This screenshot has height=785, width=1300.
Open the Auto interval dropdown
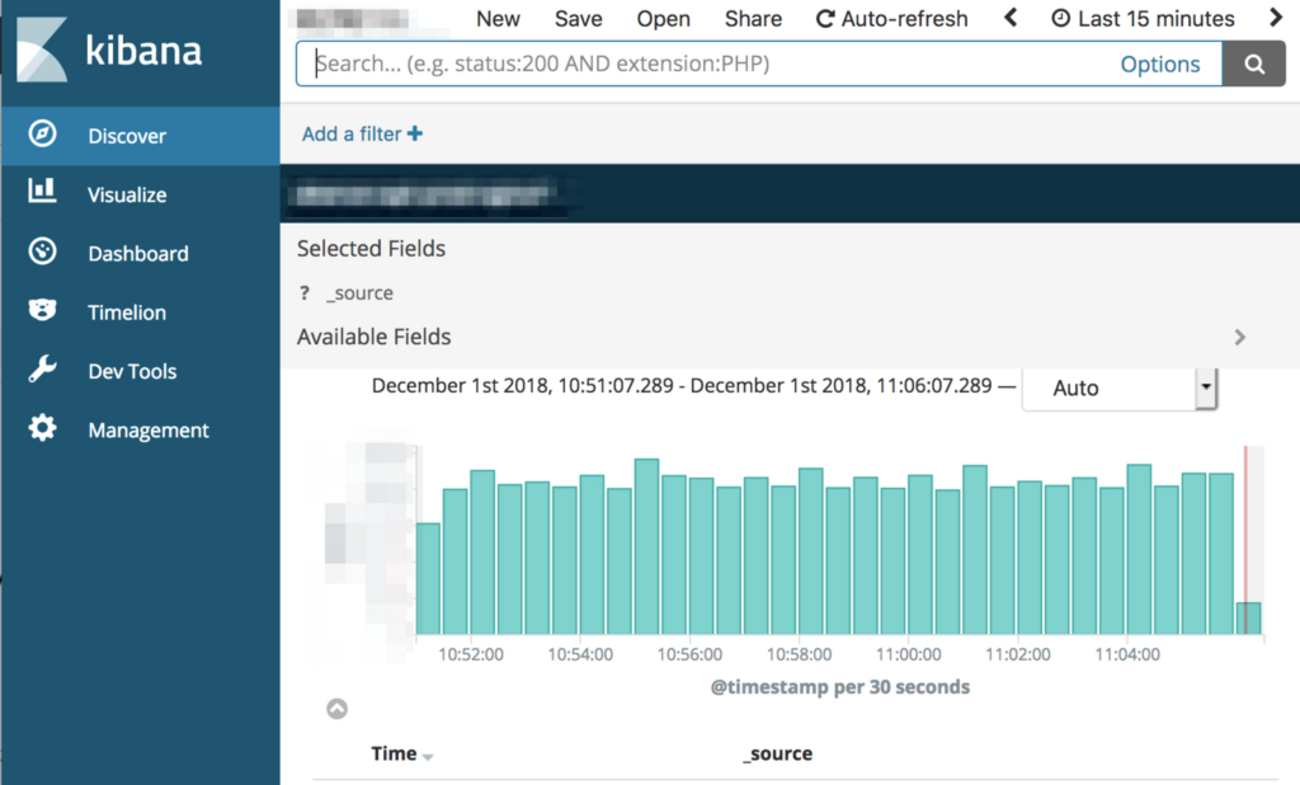pyautogui.click(x=1118, y=388)
